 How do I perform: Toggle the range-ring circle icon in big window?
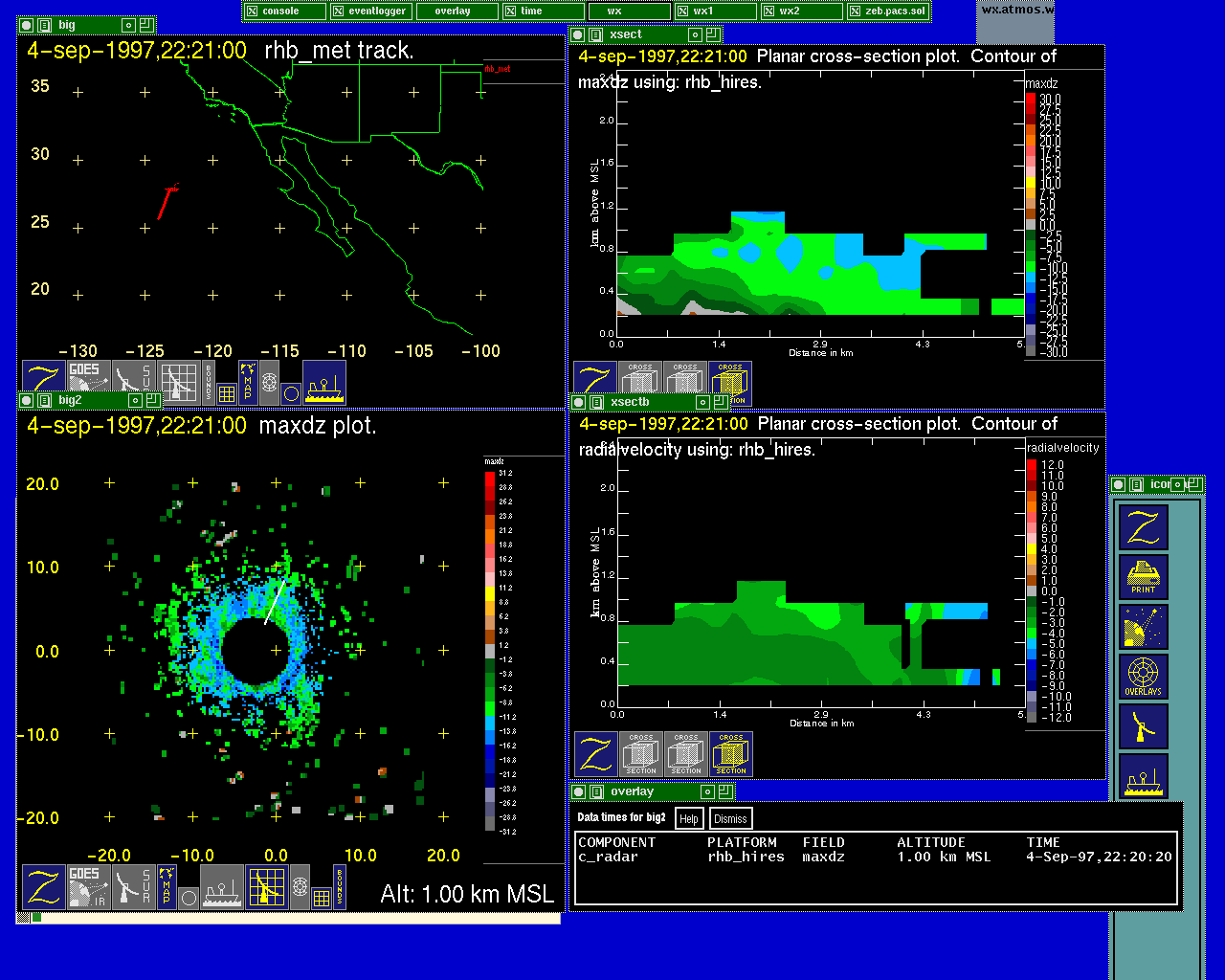[x=291, y=392]
